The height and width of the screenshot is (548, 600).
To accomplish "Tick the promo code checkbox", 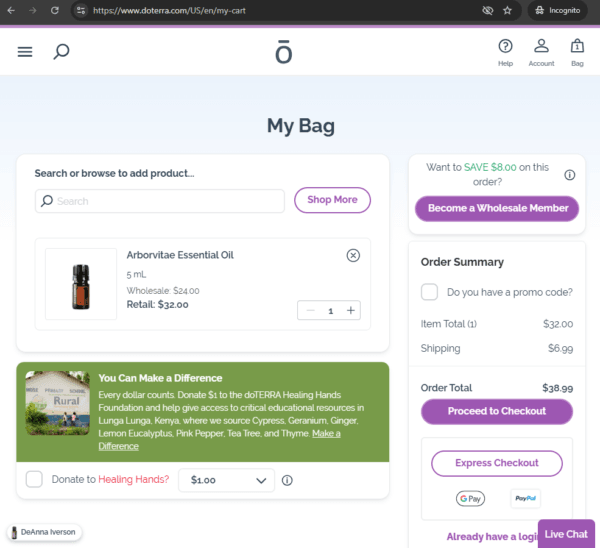I will pos(429,292).
